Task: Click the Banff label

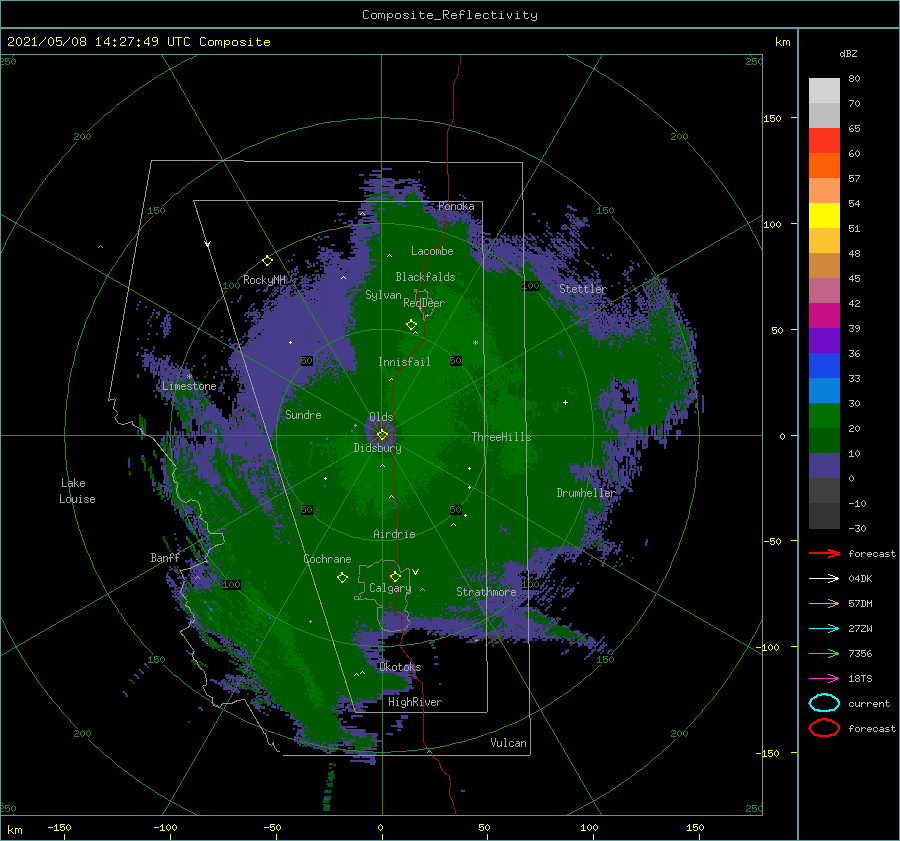Action: click(x=165, y=558)
